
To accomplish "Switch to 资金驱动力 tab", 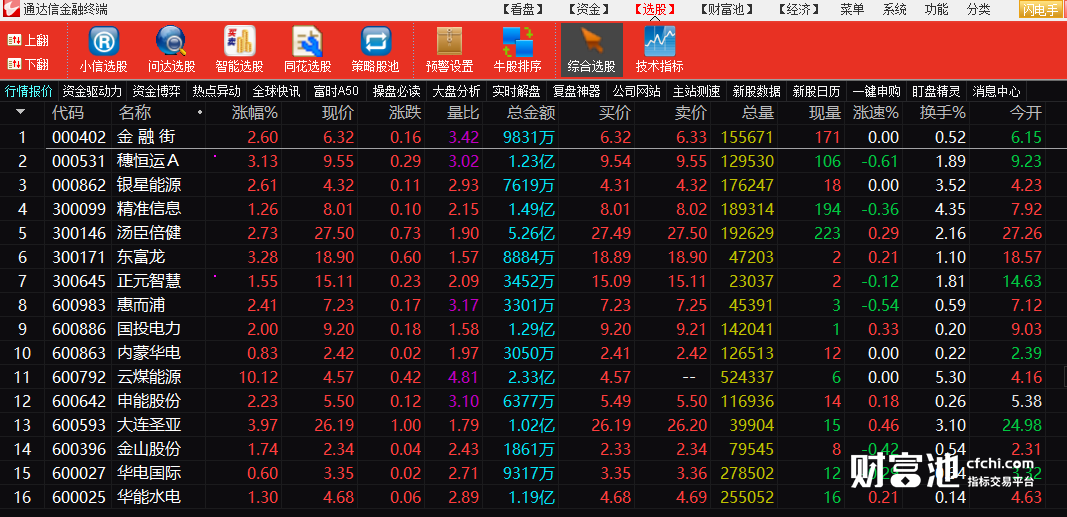I will (x=92, y=92).
